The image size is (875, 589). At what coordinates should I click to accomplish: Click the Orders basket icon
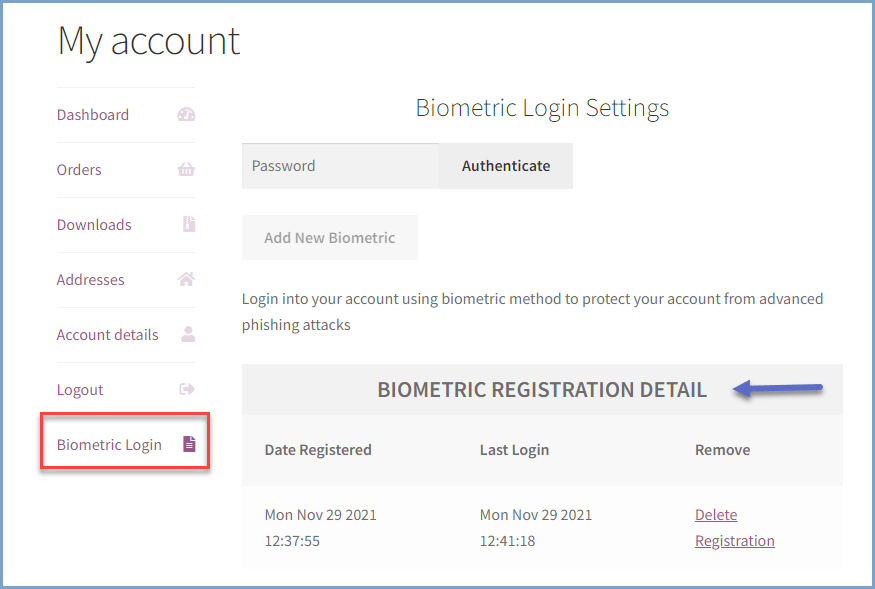tap(187, 170)
